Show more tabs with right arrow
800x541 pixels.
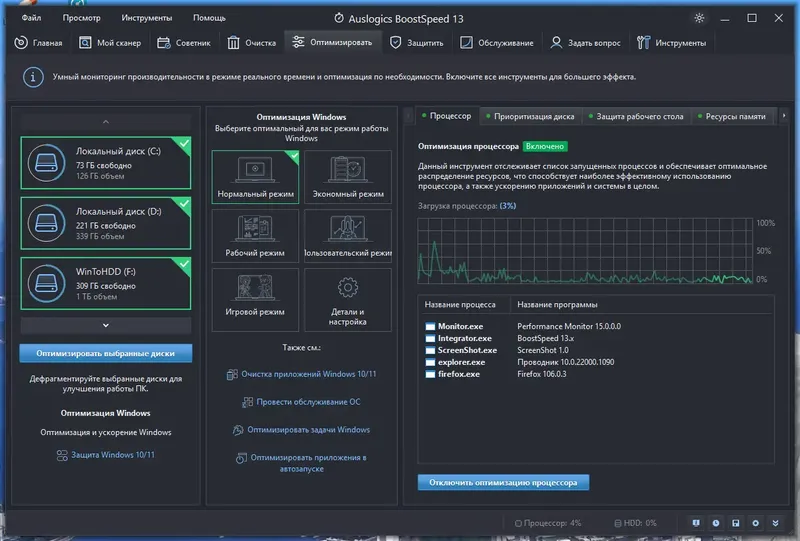[x=784, y=116]
